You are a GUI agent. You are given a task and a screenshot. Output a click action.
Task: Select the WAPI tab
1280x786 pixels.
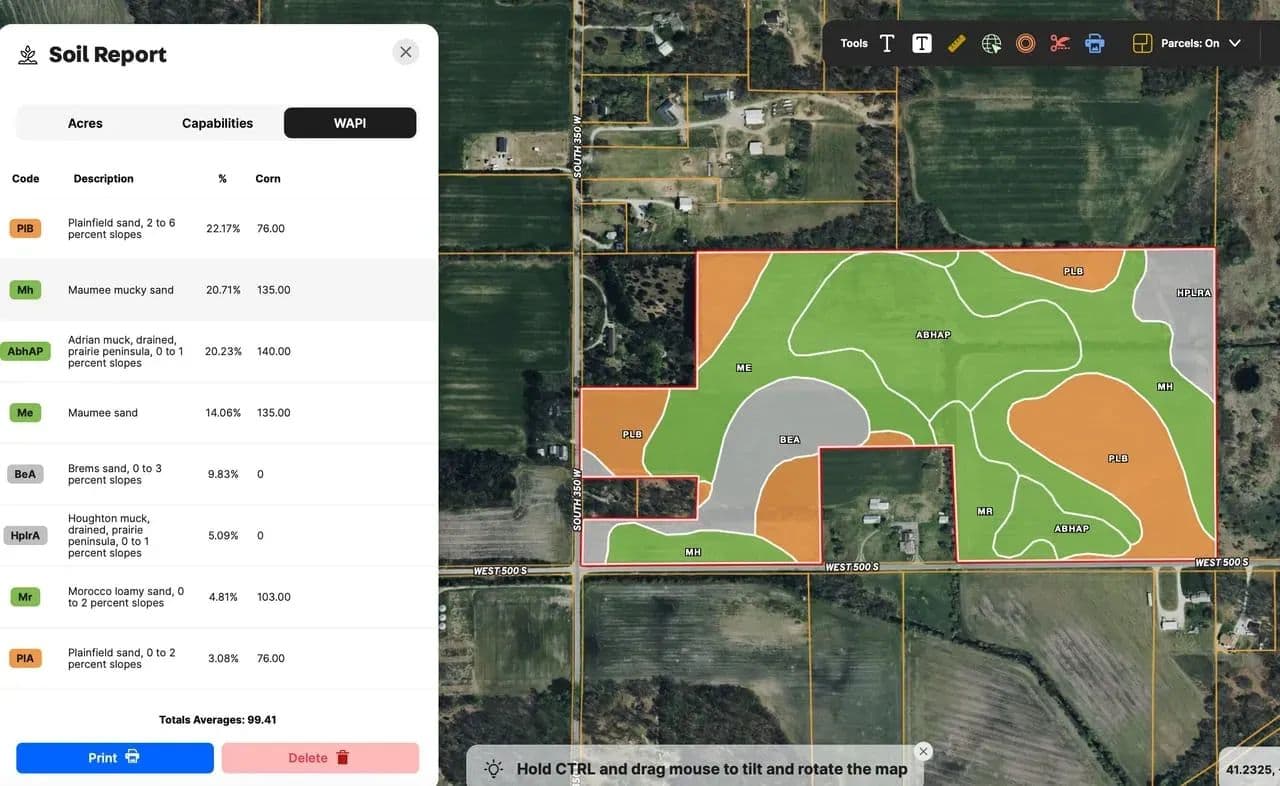point(350,123)
